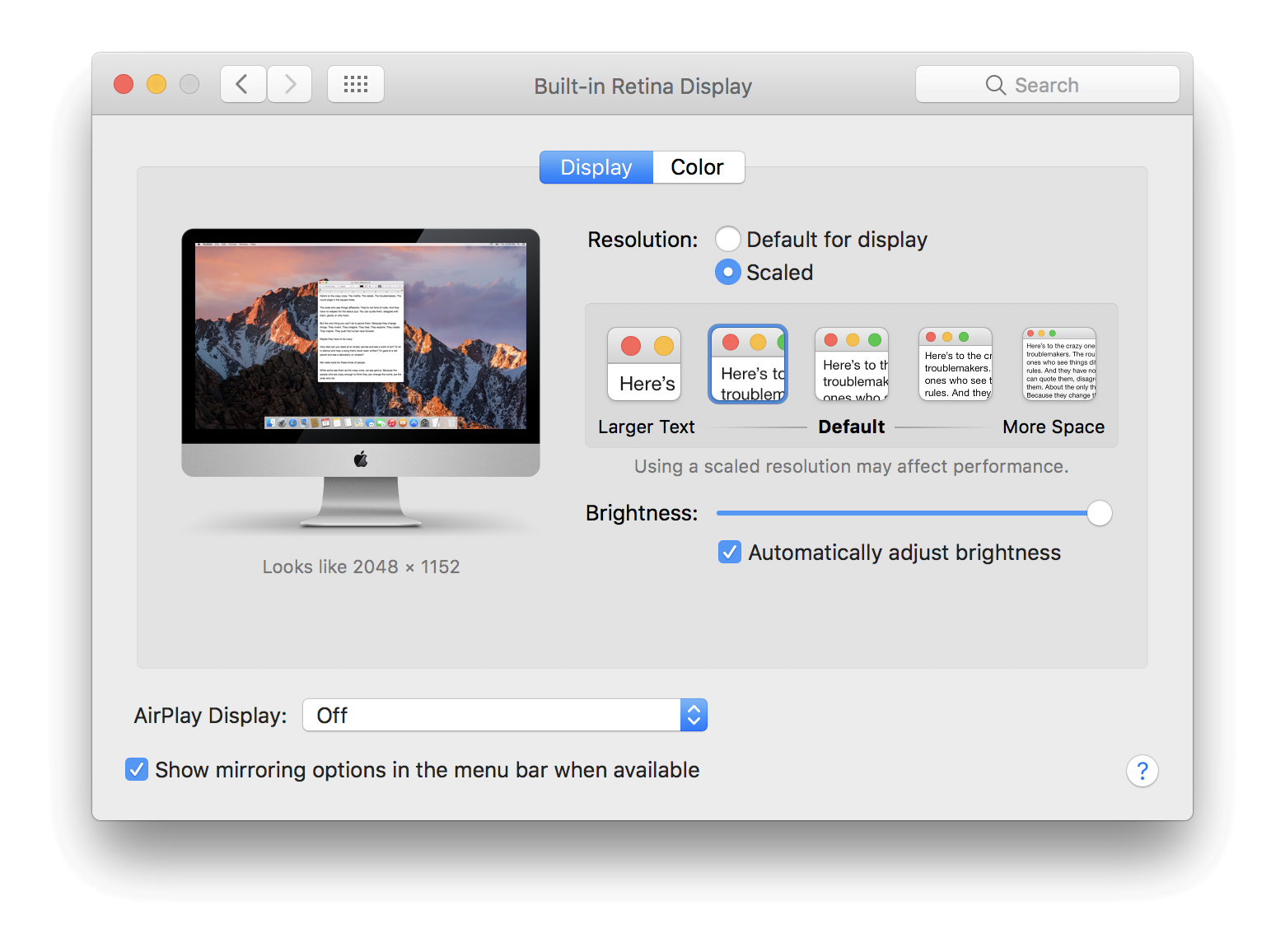Open help with the question mark button
Image resolution: width=1285 pixels, height=952 pixels.
[x=1142, y=771]
